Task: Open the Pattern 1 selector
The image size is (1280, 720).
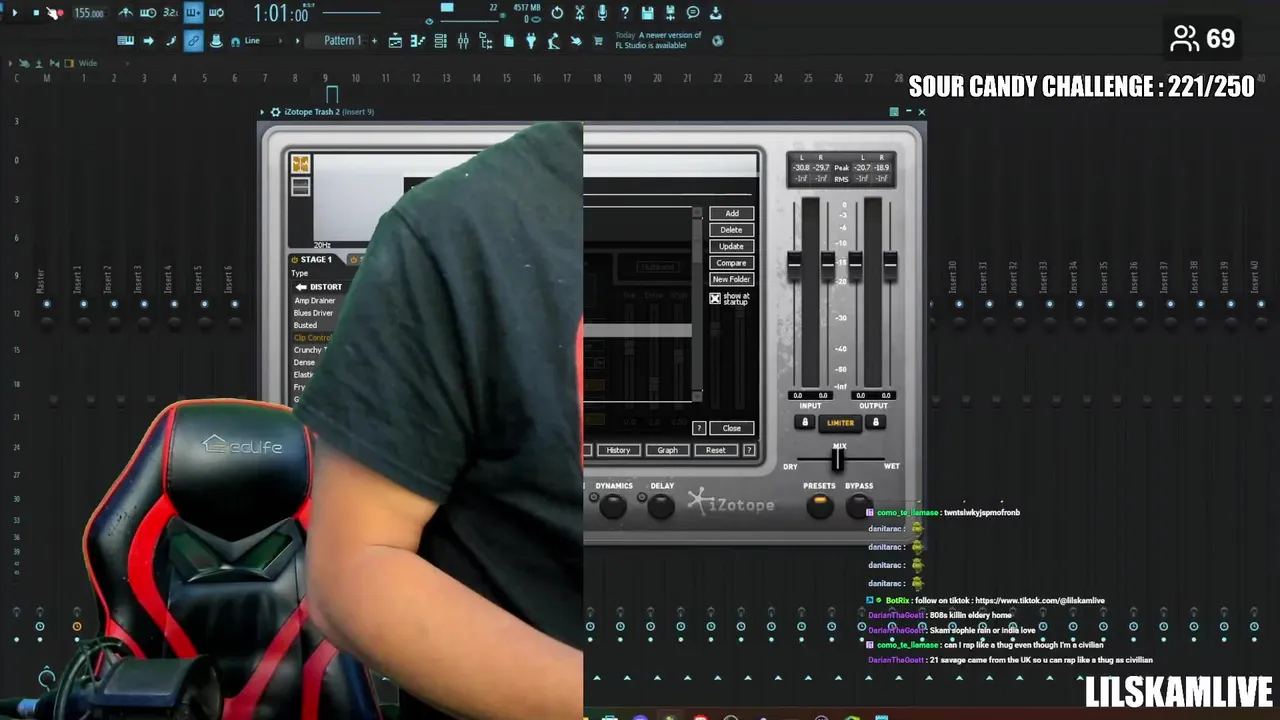Action: pos(341,41)
